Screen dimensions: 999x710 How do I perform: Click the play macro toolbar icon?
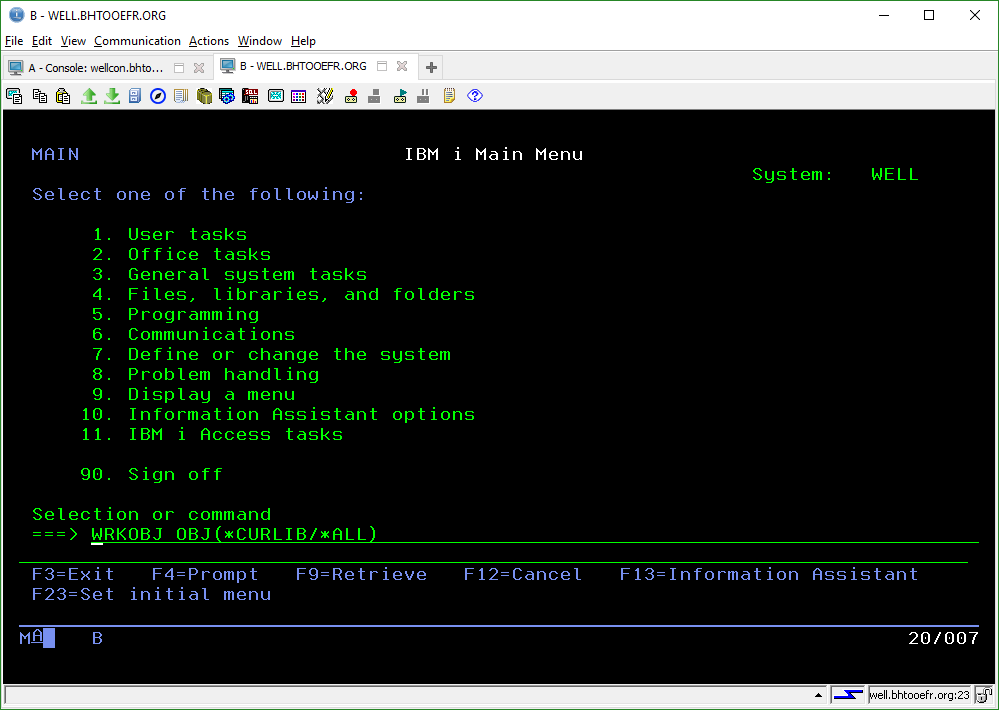coord(400,96)
